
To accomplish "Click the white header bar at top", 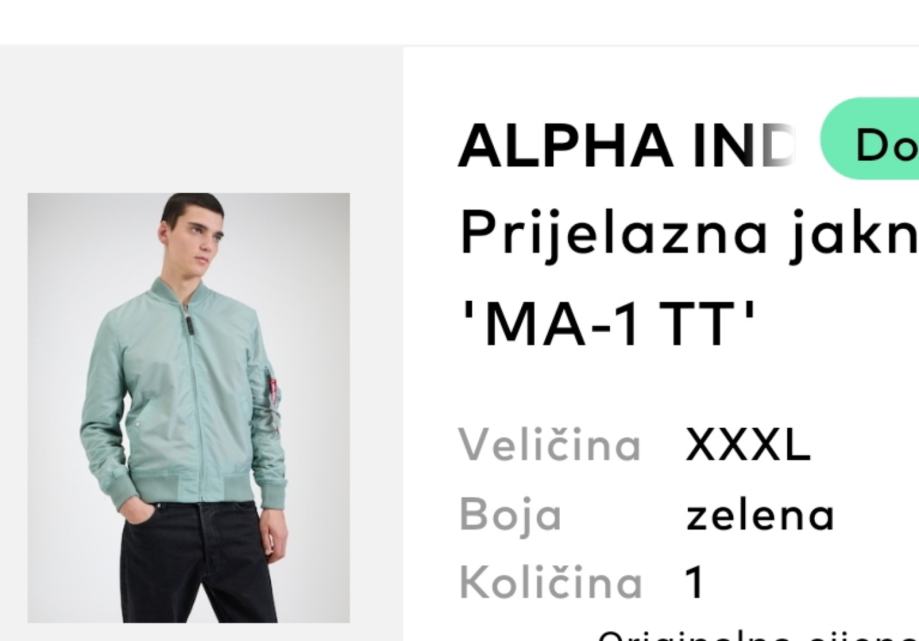I will click(x=460, y=22).
